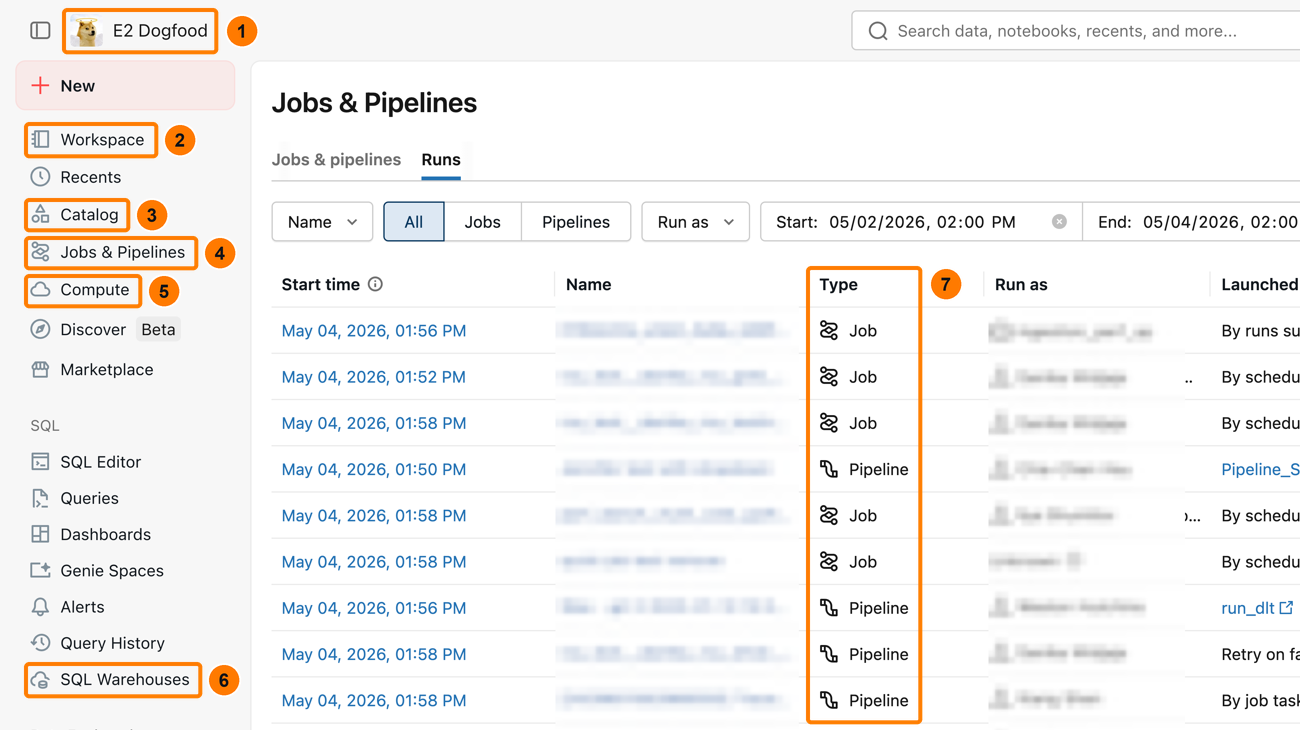Filter runs to Jobs only
This screenshot has width=1300, height=730.
pos(483,222)
